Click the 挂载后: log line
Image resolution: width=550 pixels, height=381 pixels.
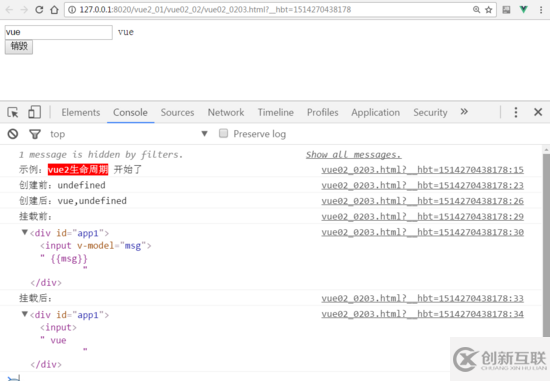click(35, 298)
